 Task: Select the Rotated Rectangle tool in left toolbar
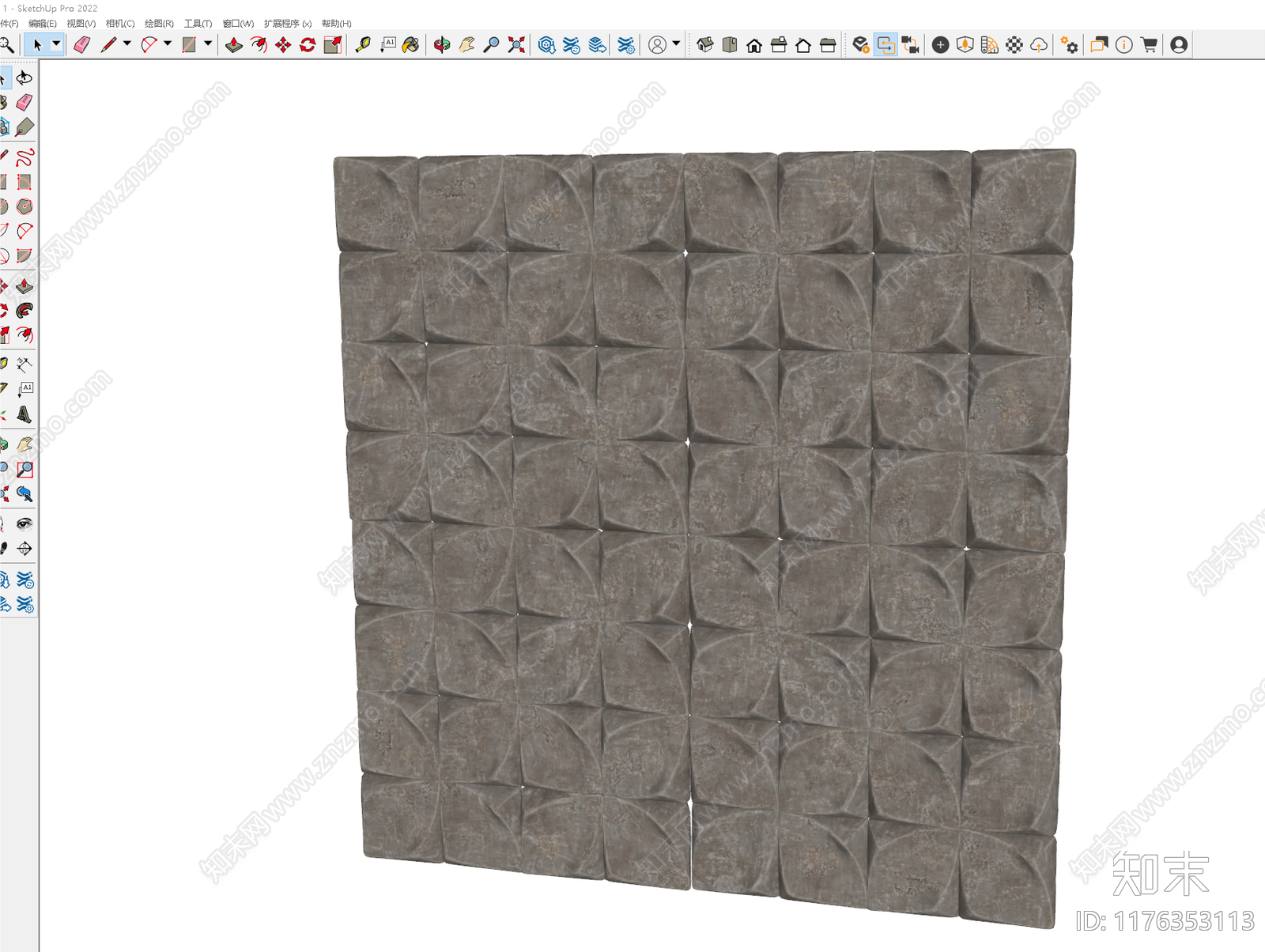tap(25, 182)
